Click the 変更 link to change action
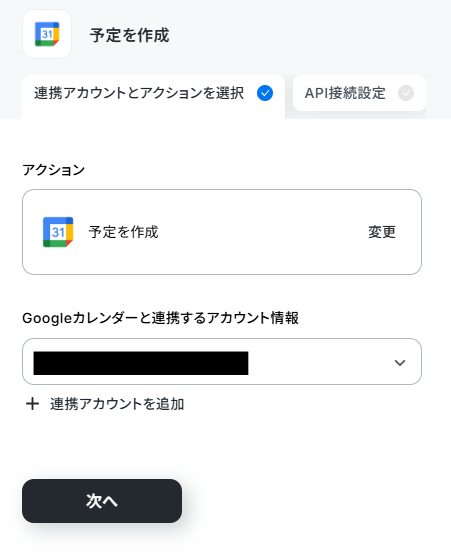451x553 pixels. coord(382,232)
